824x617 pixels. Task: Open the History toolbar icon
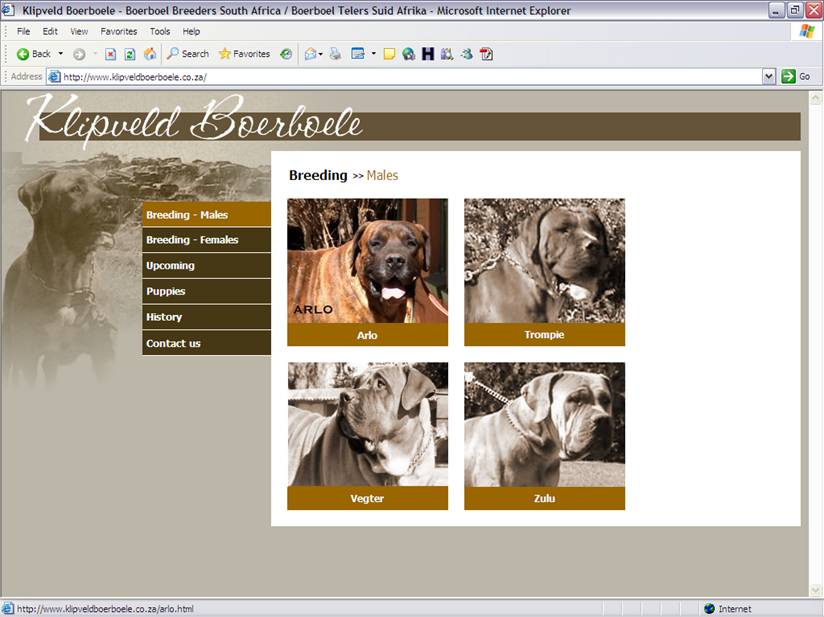[286, 54]
